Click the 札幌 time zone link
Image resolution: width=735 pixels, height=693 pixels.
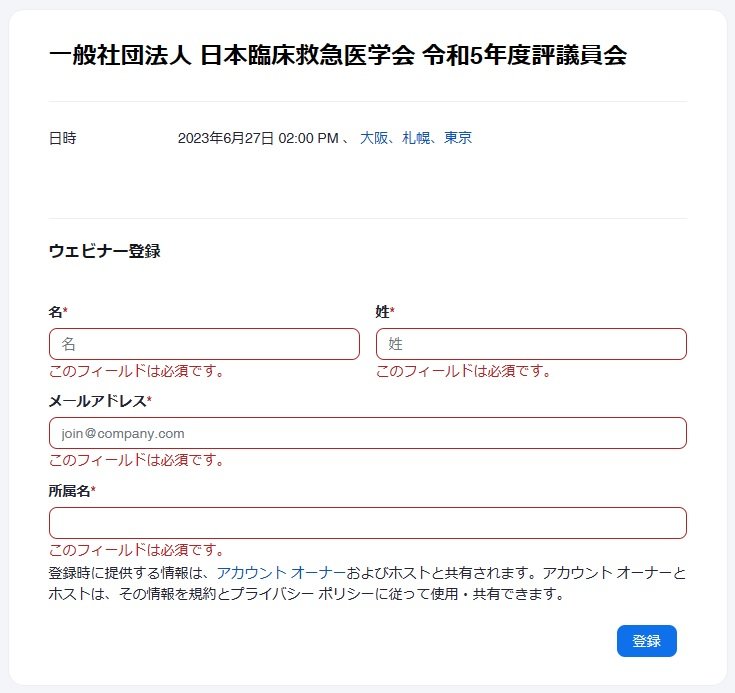pyautogui.click(x=416, y=138)
